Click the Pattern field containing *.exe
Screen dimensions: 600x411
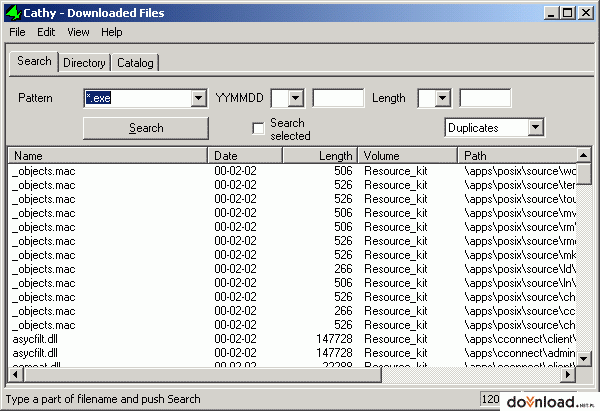click(138, 98)
